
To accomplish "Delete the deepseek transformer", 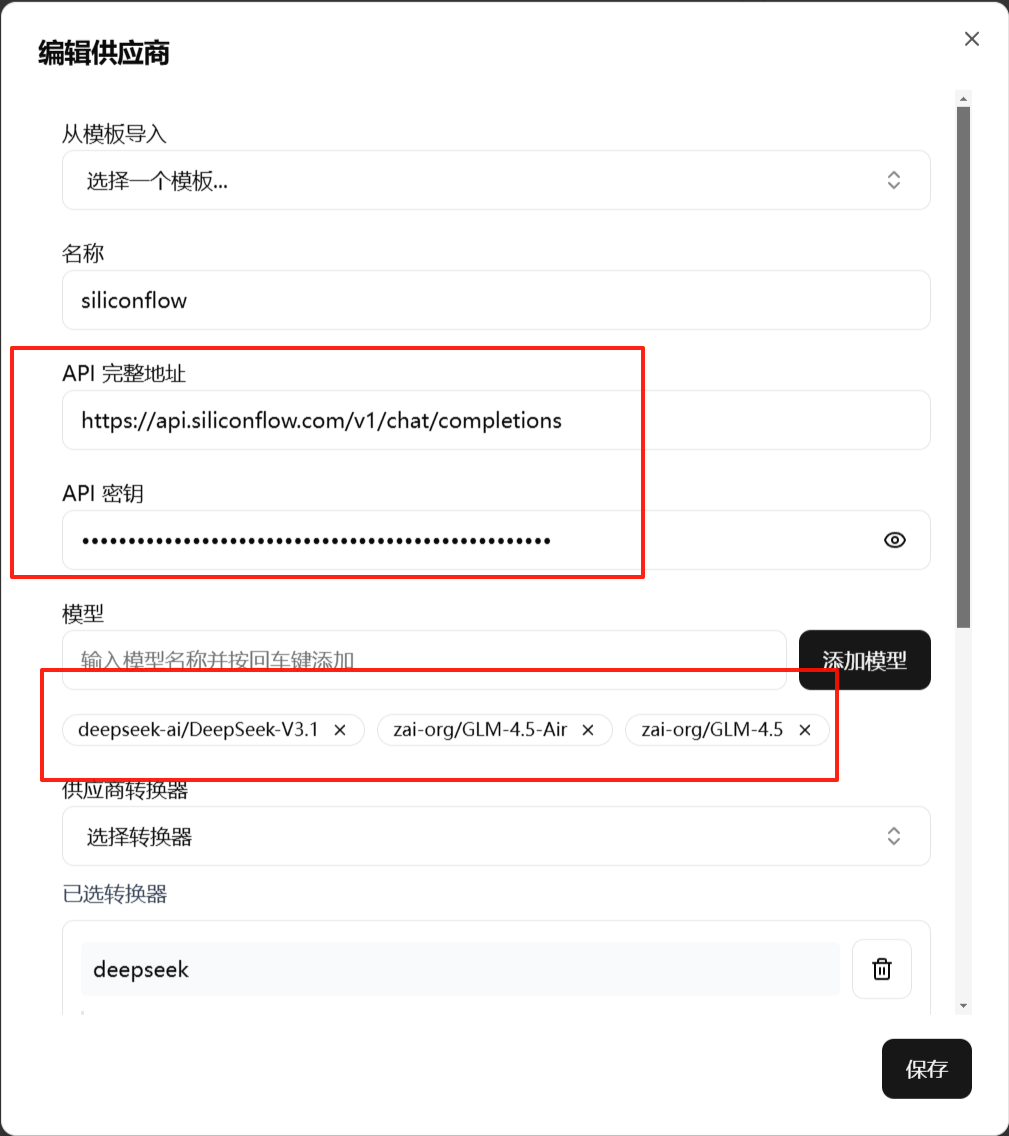I will coord(882,969).
